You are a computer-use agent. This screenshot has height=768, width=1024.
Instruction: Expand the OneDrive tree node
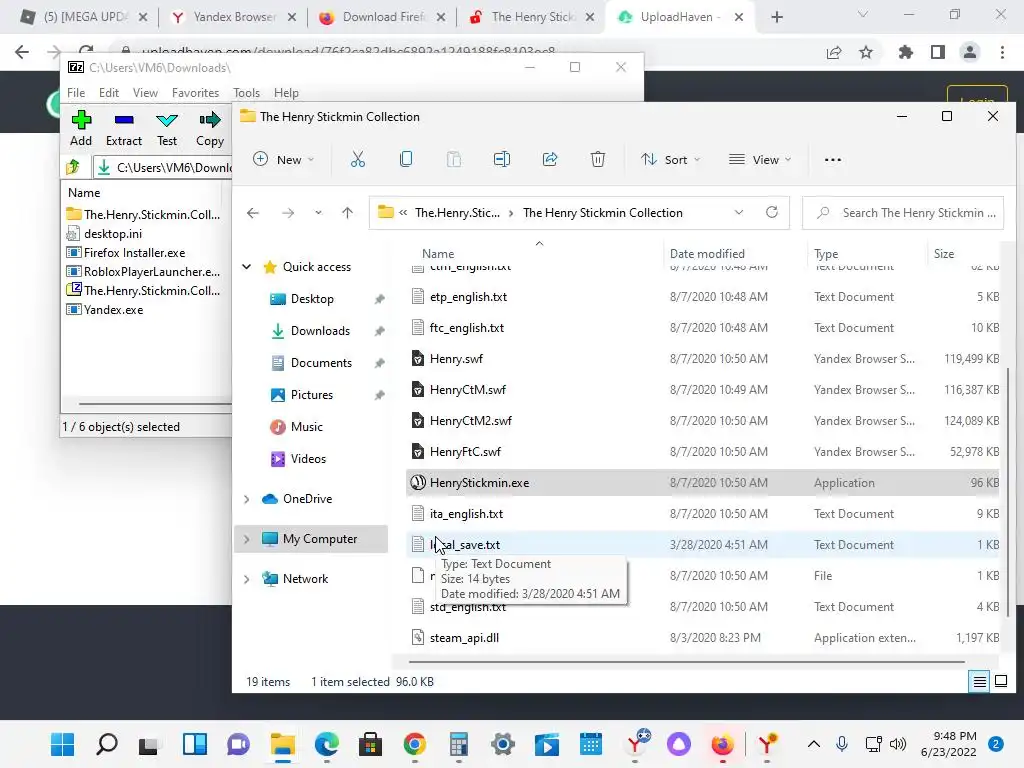click(x=246, y=499)
